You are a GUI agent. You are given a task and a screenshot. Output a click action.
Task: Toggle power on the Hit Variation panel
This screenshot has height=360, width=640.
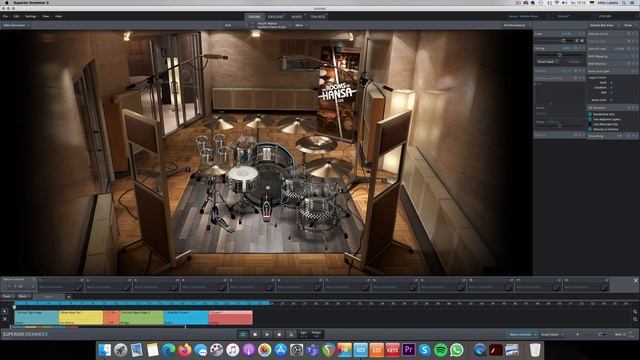click(629, 108)
